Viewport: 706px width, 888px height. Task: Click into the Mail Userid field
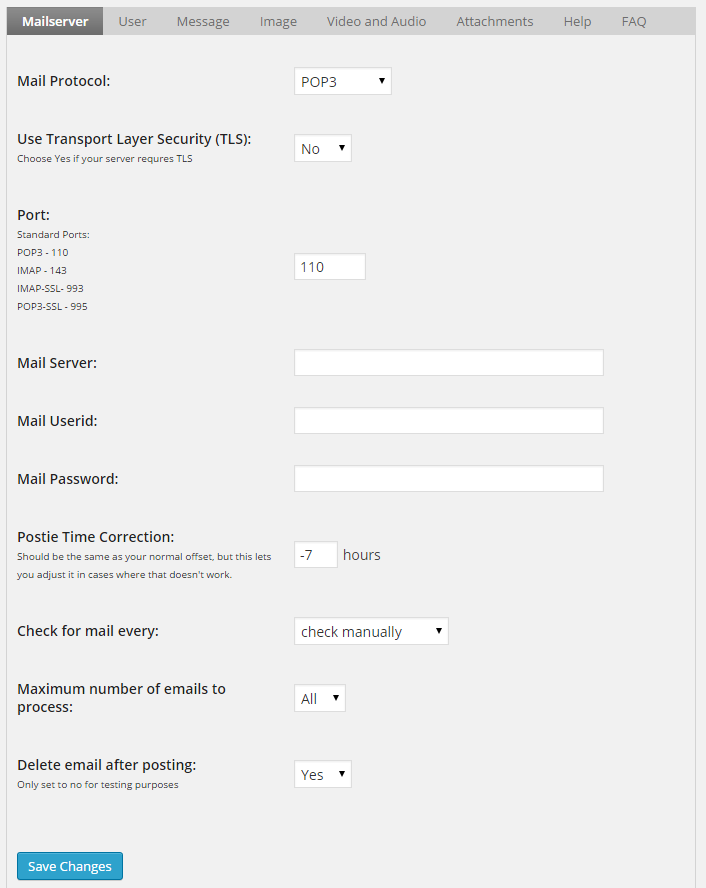448,421
